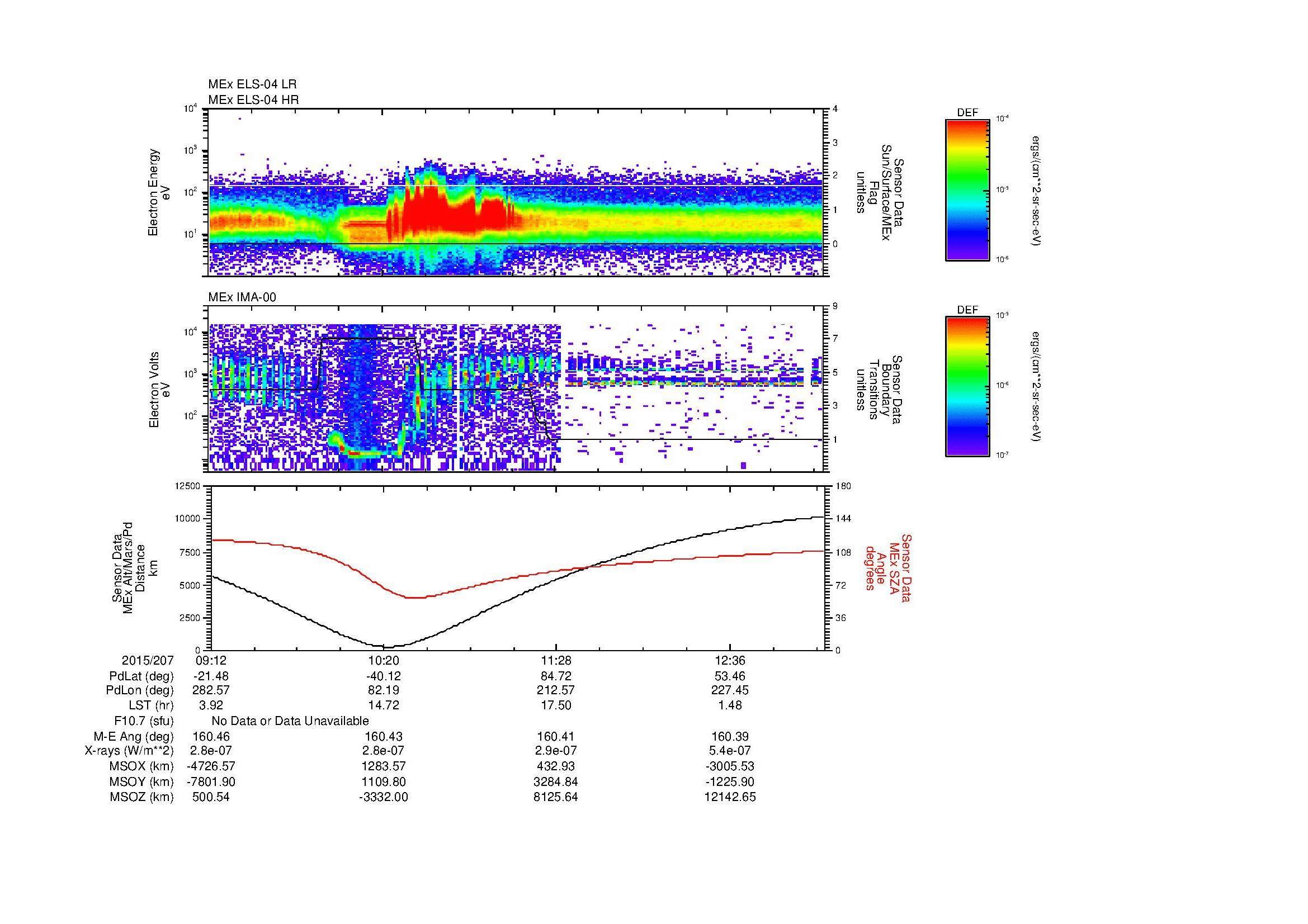Click the 12:36 time tick label
The image size is (1308, 924).
pos(730,661)
